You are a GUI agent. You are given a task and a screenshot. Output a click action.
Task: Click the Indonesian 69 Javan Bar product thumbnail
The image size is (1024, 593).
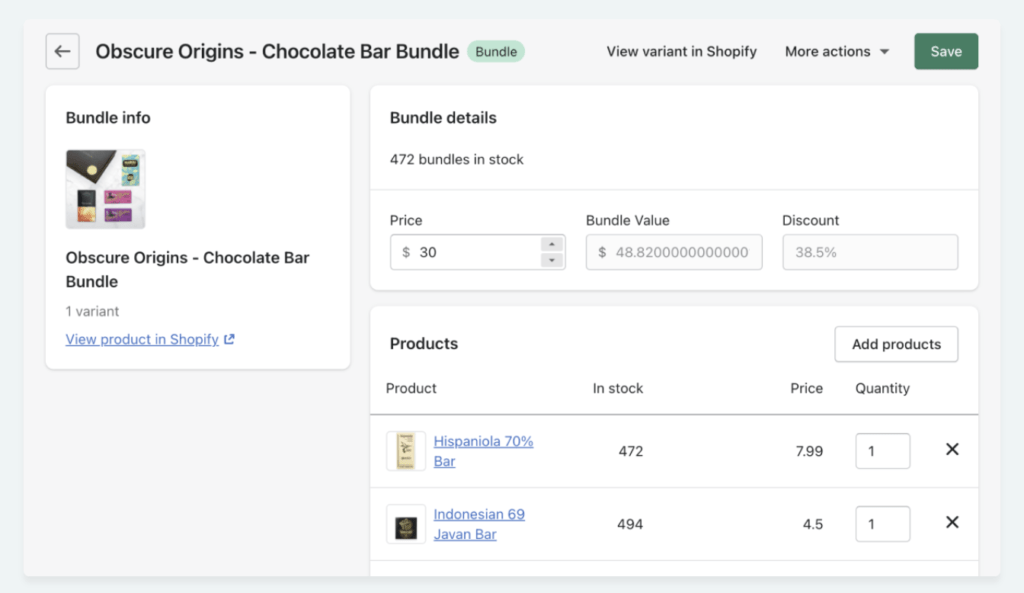point(405,524)
